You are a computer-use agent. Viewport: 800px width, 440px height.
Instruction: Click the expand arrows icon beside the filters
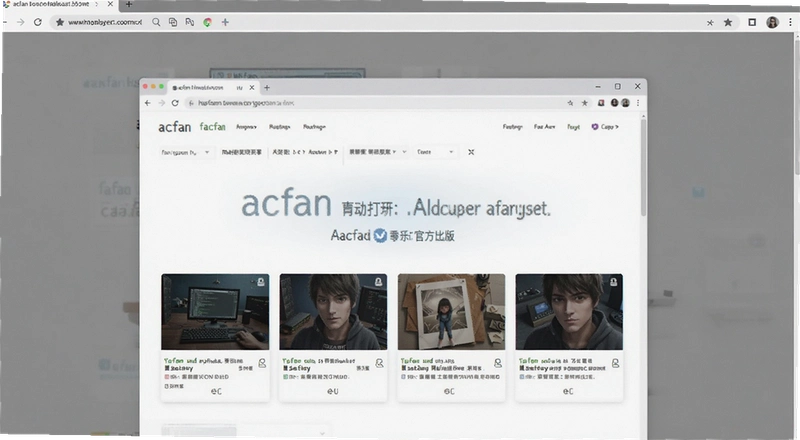471,152
